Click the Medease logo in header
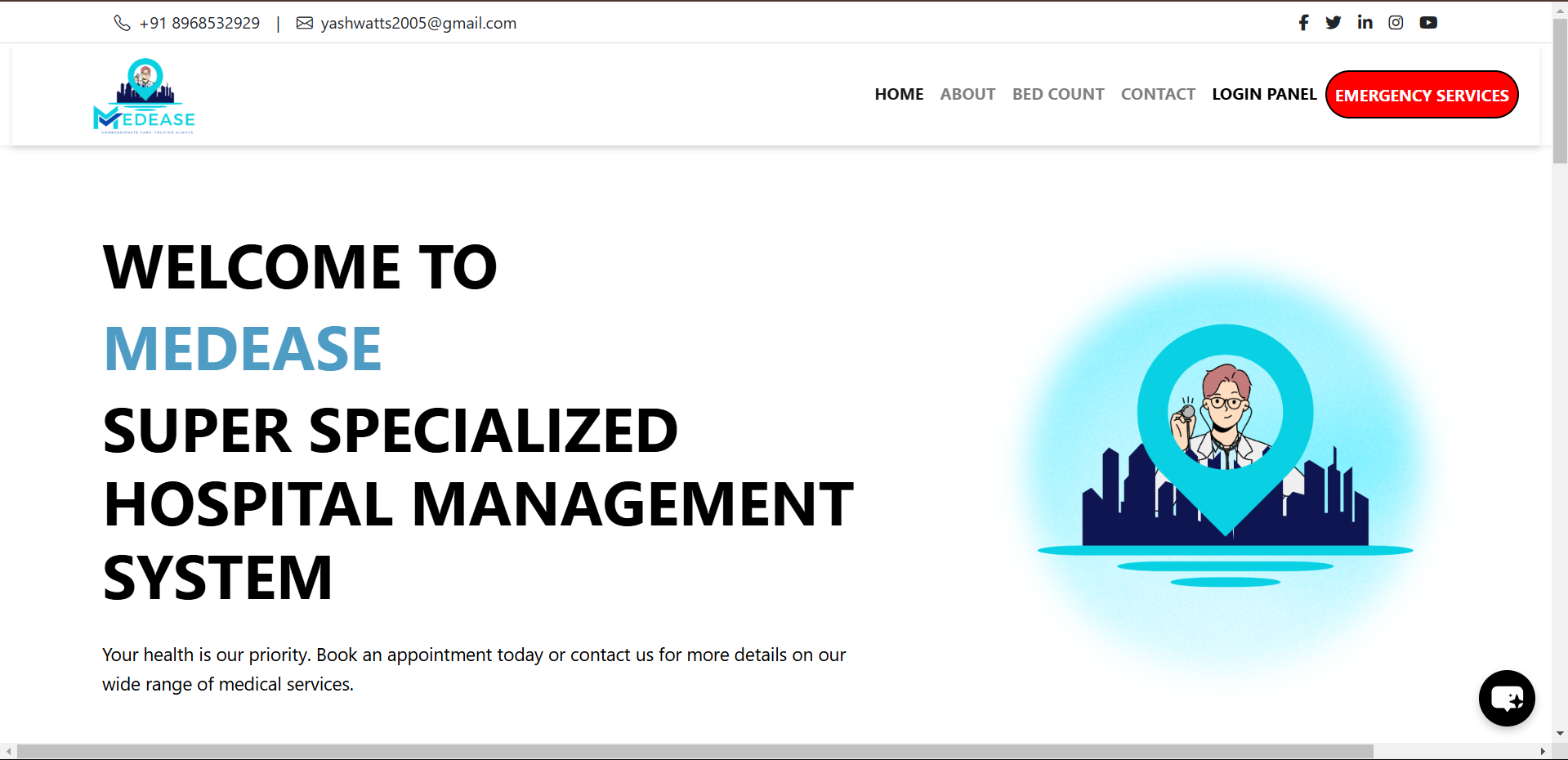 tap(145, 96)
